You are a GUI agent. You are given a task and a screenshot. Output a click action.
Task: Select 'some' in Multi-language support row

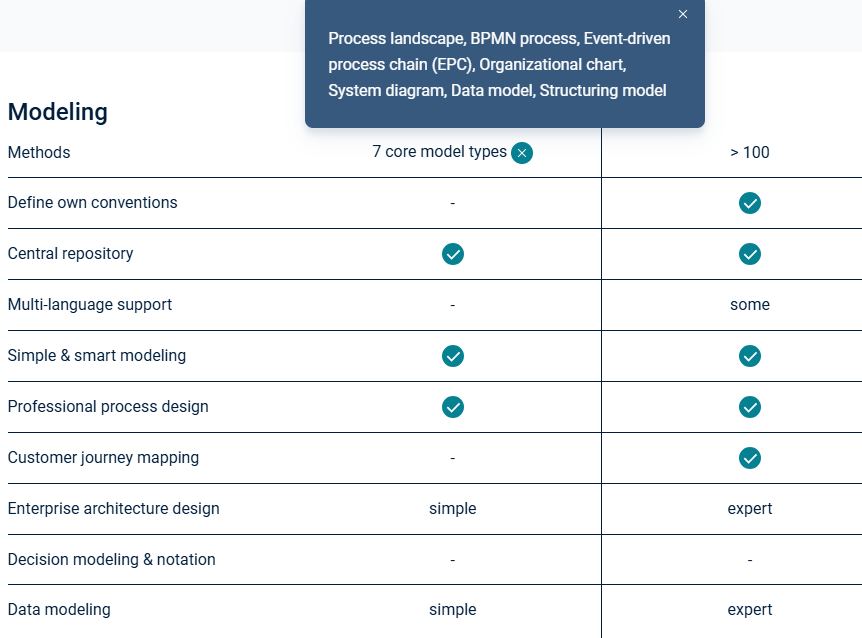[x=750, y=304]
